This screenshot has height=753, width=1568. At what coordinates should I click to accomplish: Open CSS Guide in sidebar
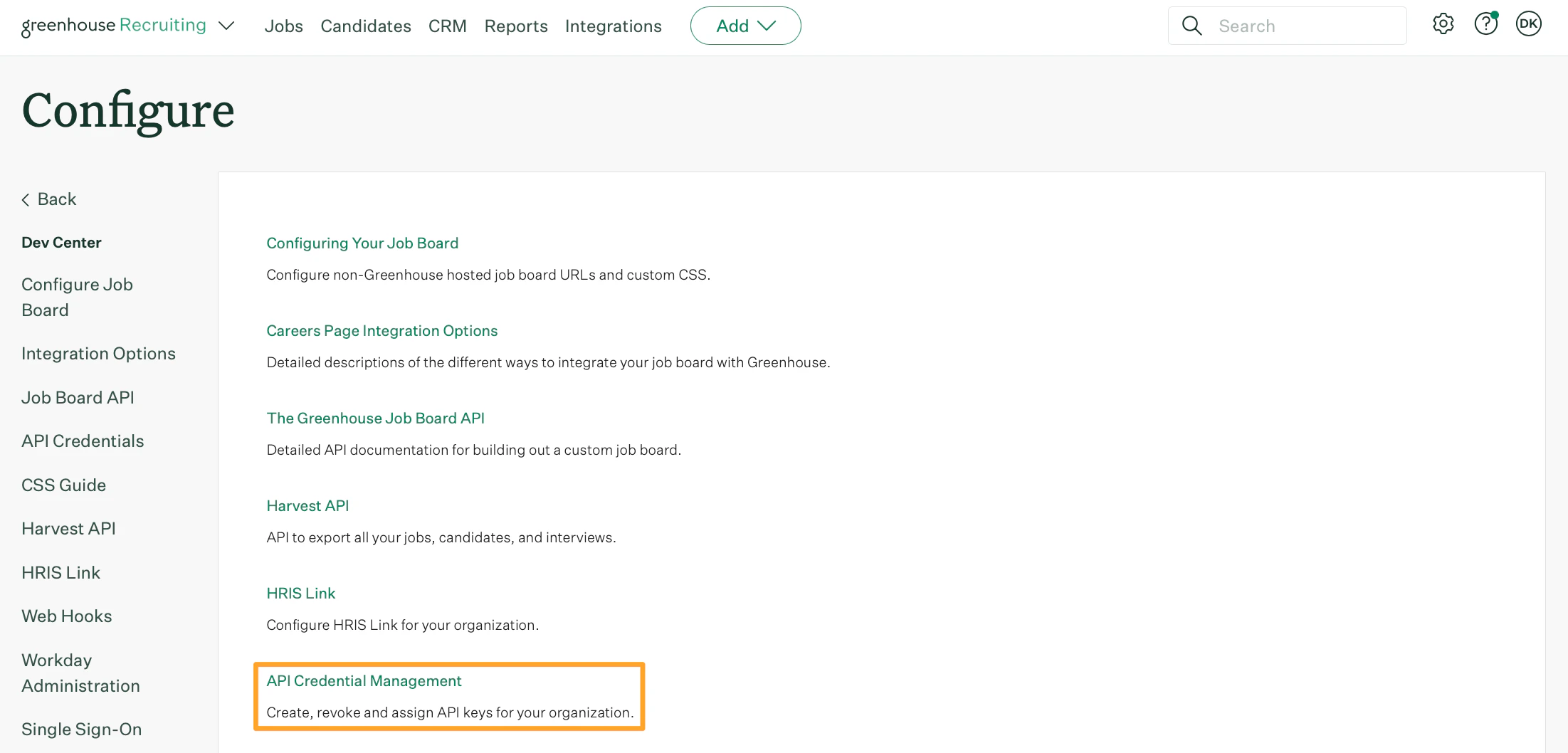click(x=63, y=485)
